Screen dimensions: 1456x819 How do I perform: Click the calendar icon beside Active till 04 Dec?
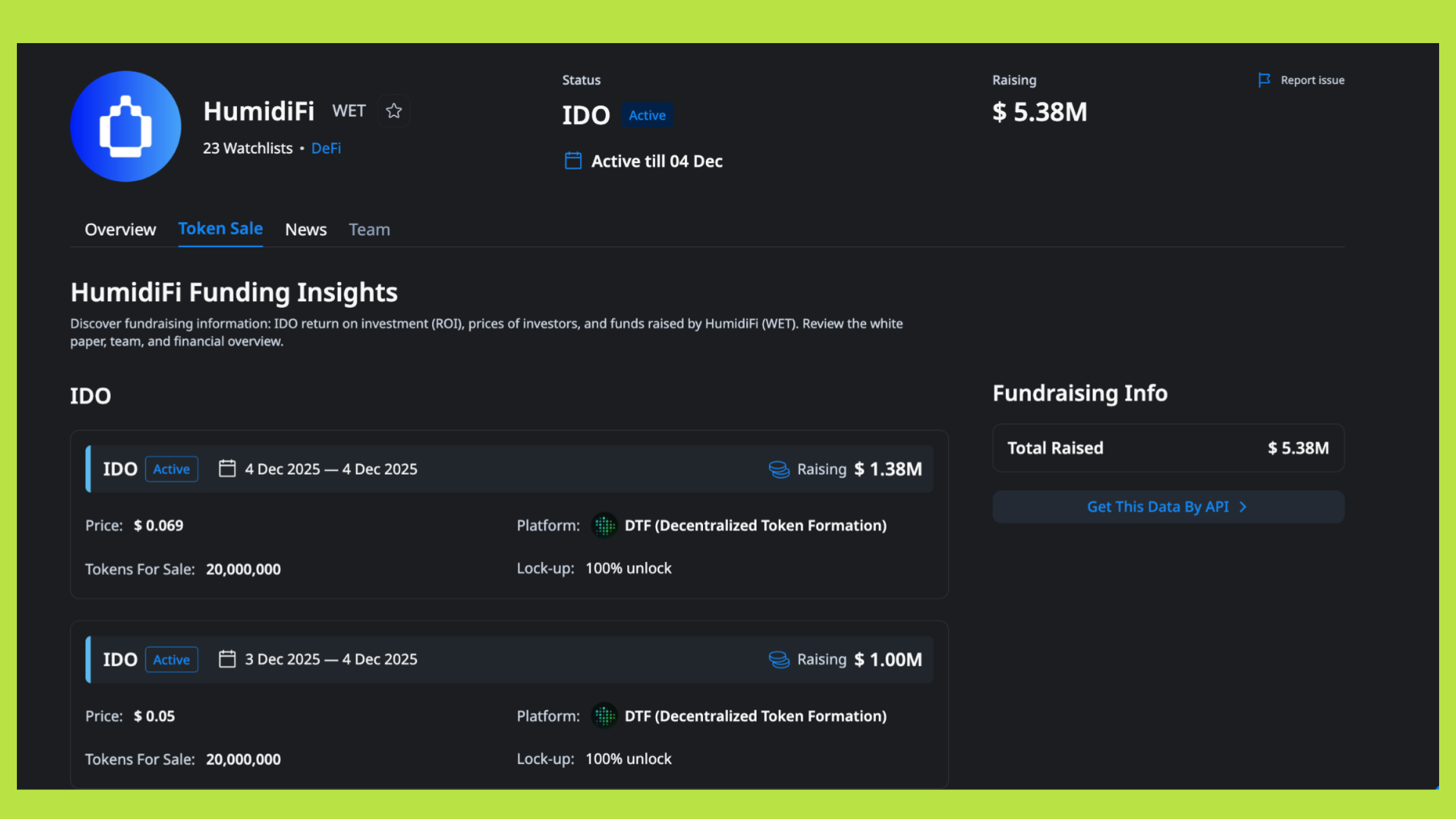point(573,161)
